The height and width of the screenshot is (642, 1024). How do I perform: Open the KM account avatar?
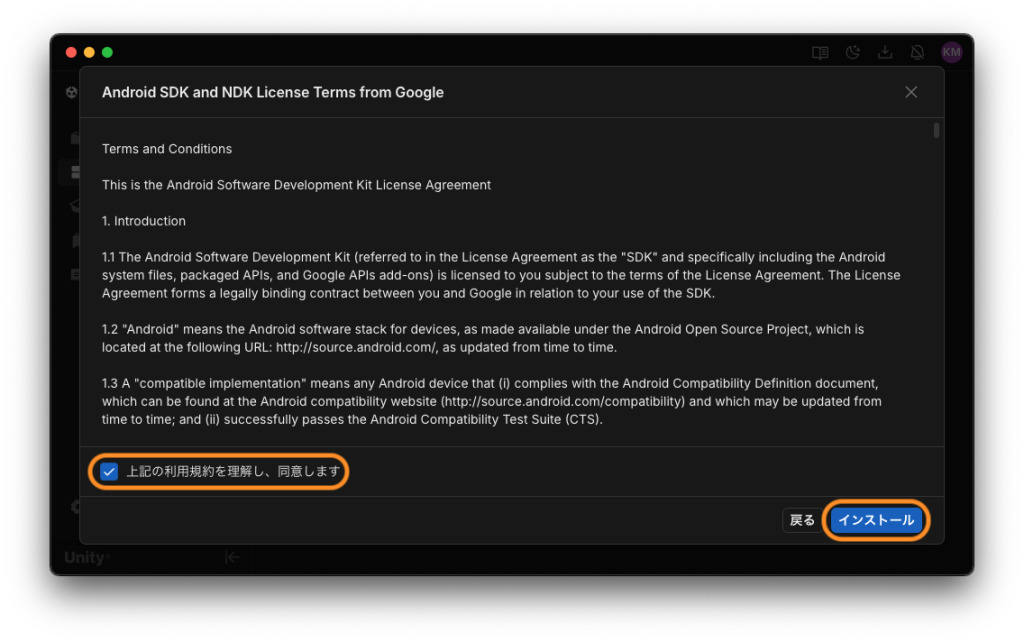point(952,52)
